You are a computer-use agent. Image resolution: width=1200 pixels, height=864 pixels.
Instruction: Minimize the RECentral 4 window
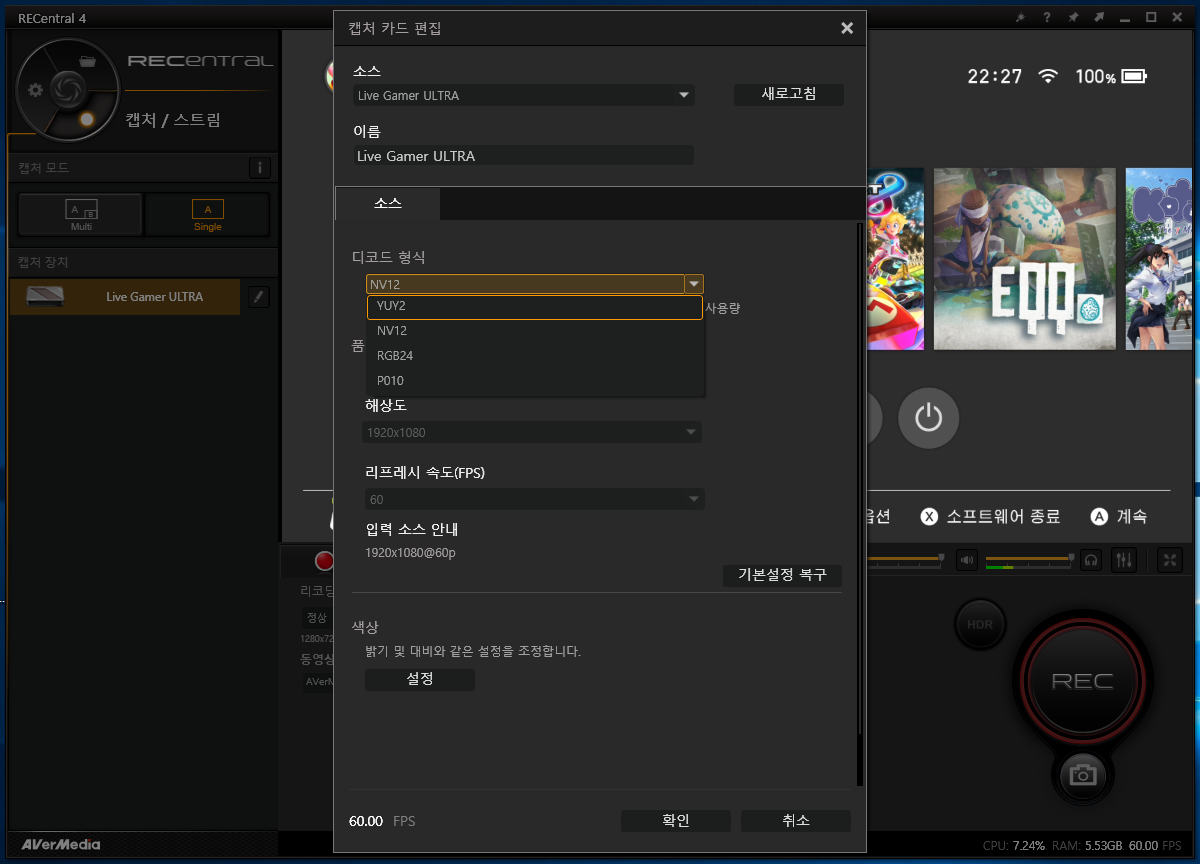[x=1125, y=18]
